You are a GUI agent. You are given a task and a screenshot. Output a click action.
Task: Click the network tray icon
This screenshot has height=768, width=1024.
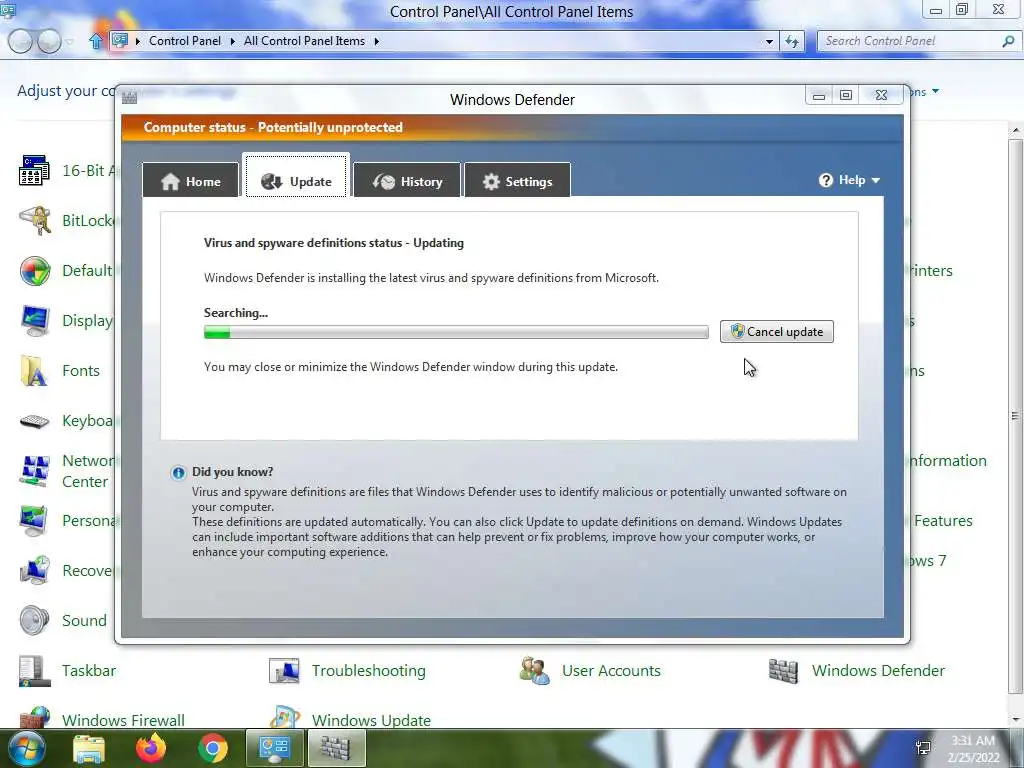click(x=923, y=748)
